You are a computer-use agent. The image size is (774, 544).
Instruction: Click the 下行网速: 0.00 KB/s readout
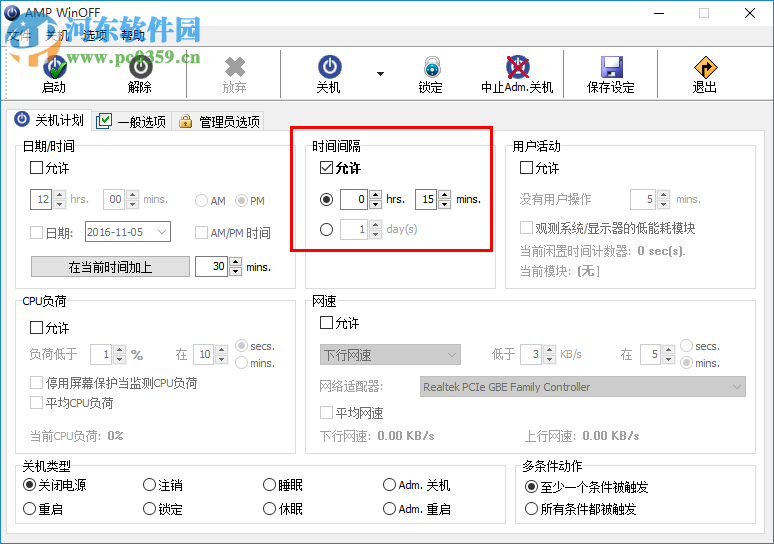tap(377, 436)
